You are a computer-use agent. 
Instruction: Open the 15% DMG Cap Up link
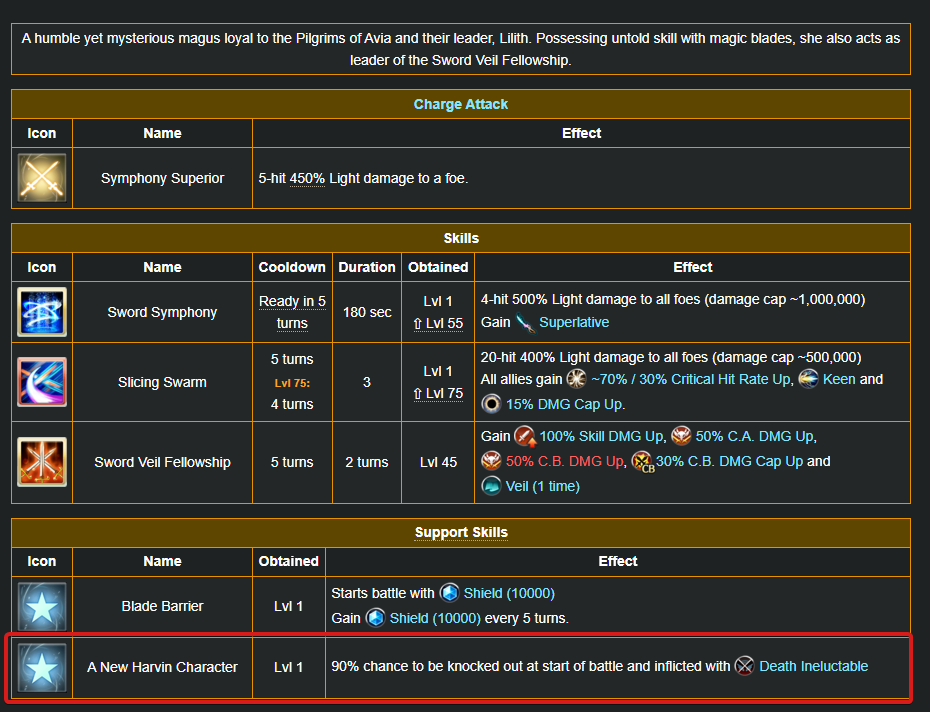[x=565, y=404]
